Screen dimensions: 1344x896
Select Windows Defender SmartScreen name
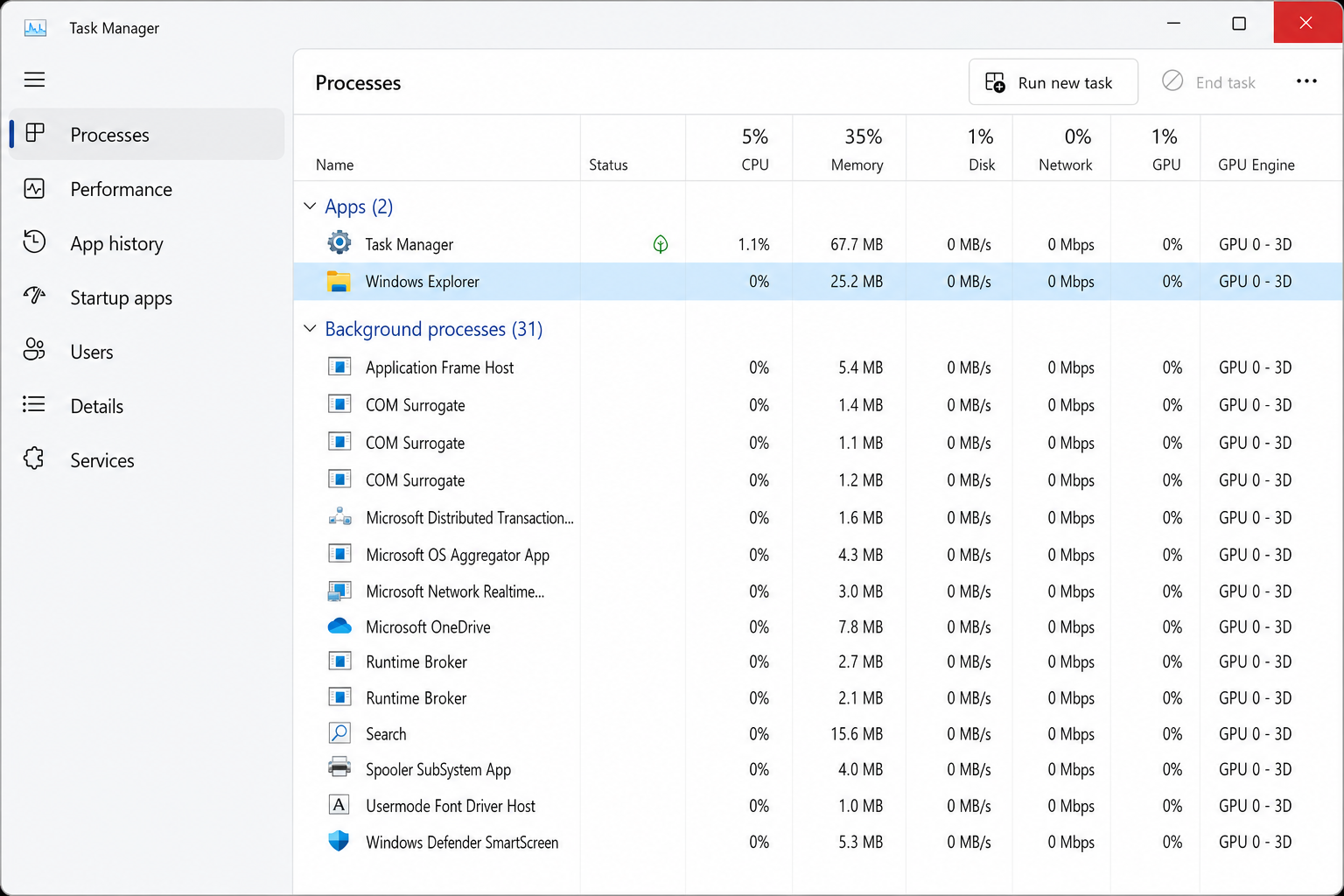click(x=462, y=843)
